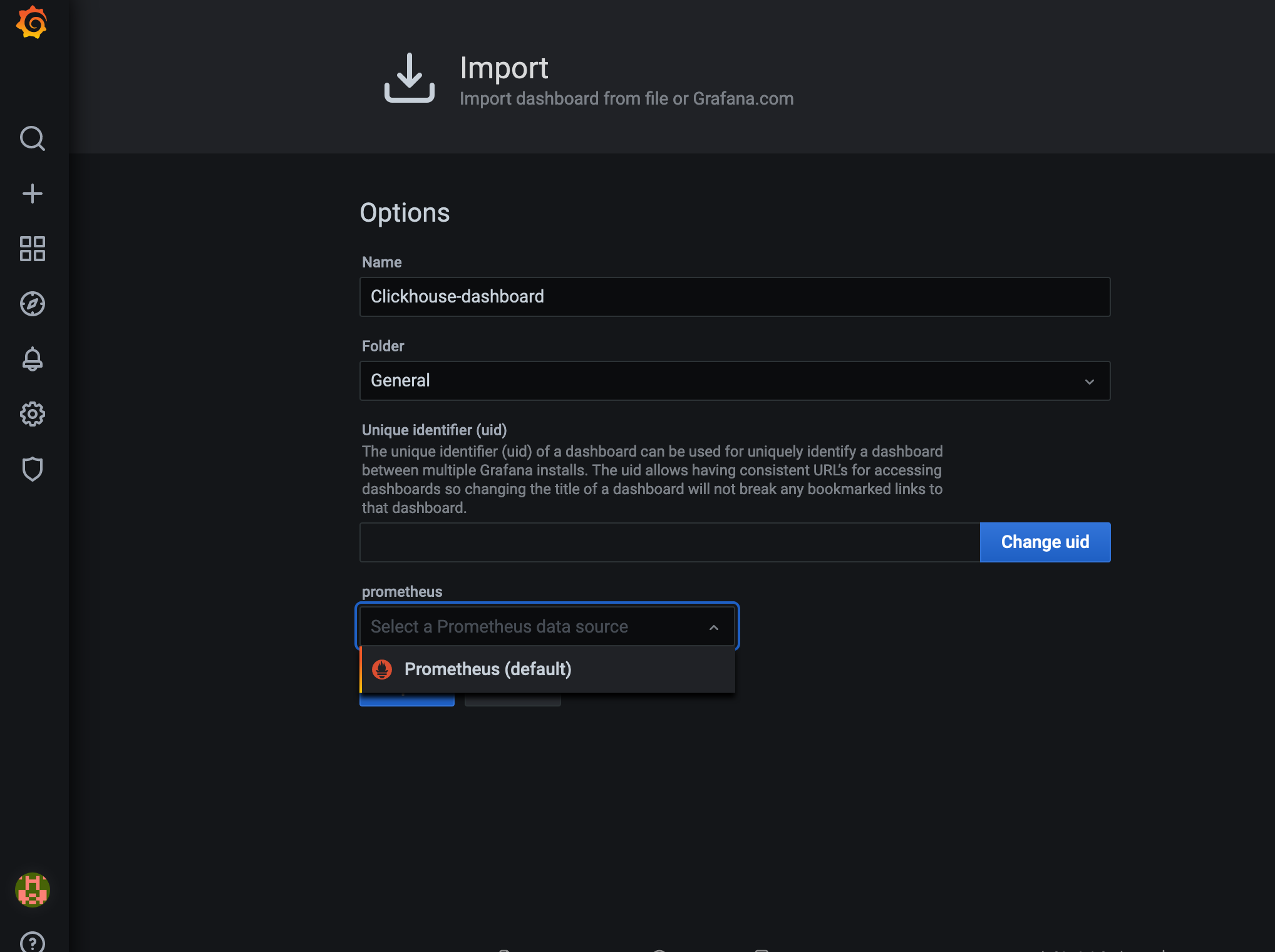Open the Explore compass icon
The height and width of the screenshot is (952, 1275).
pos(32,304)
